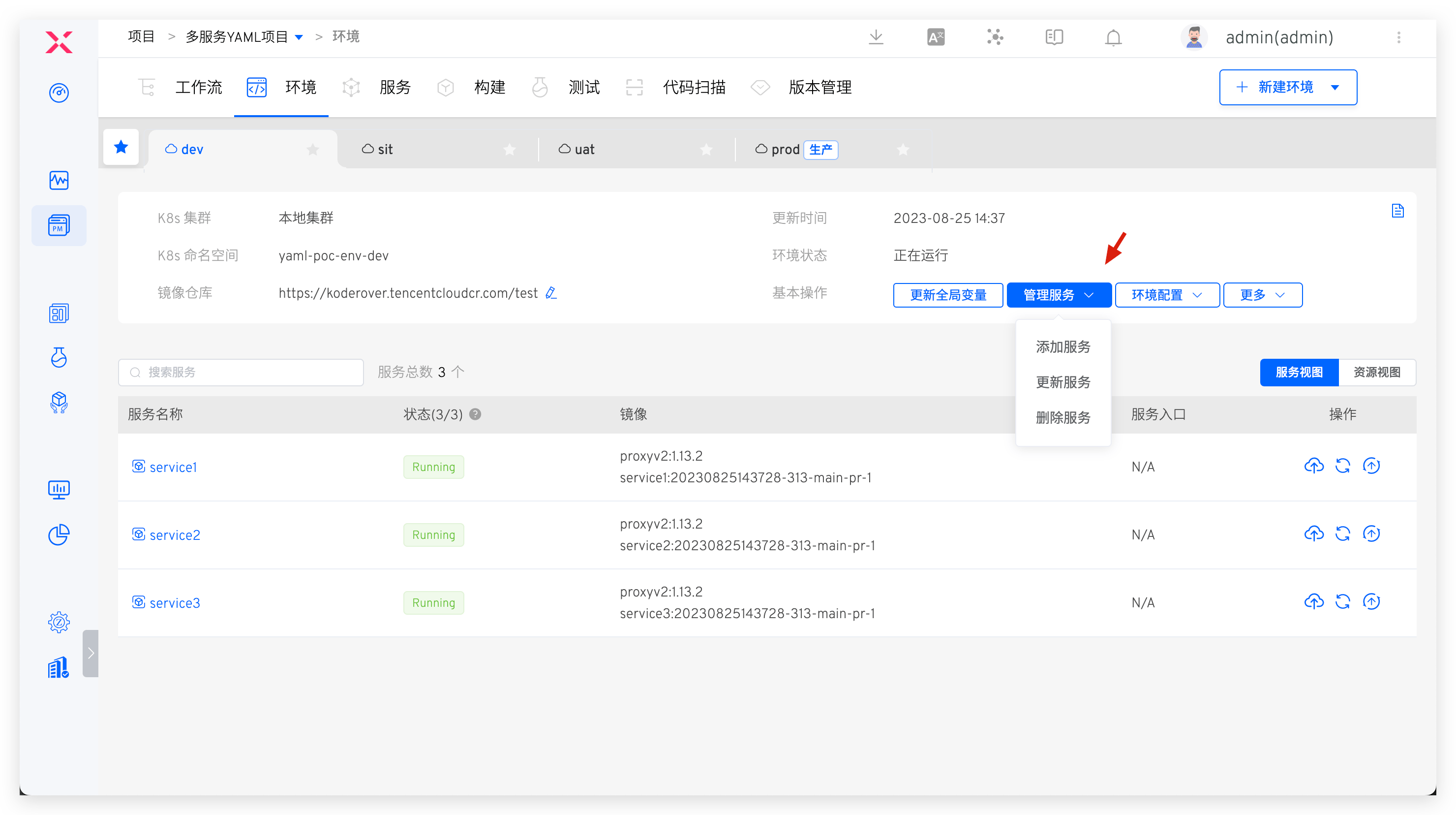This screenshot has height=815, width=1456.
Task: Open the settings gear in the sidebar
Action: coord(59,622)
